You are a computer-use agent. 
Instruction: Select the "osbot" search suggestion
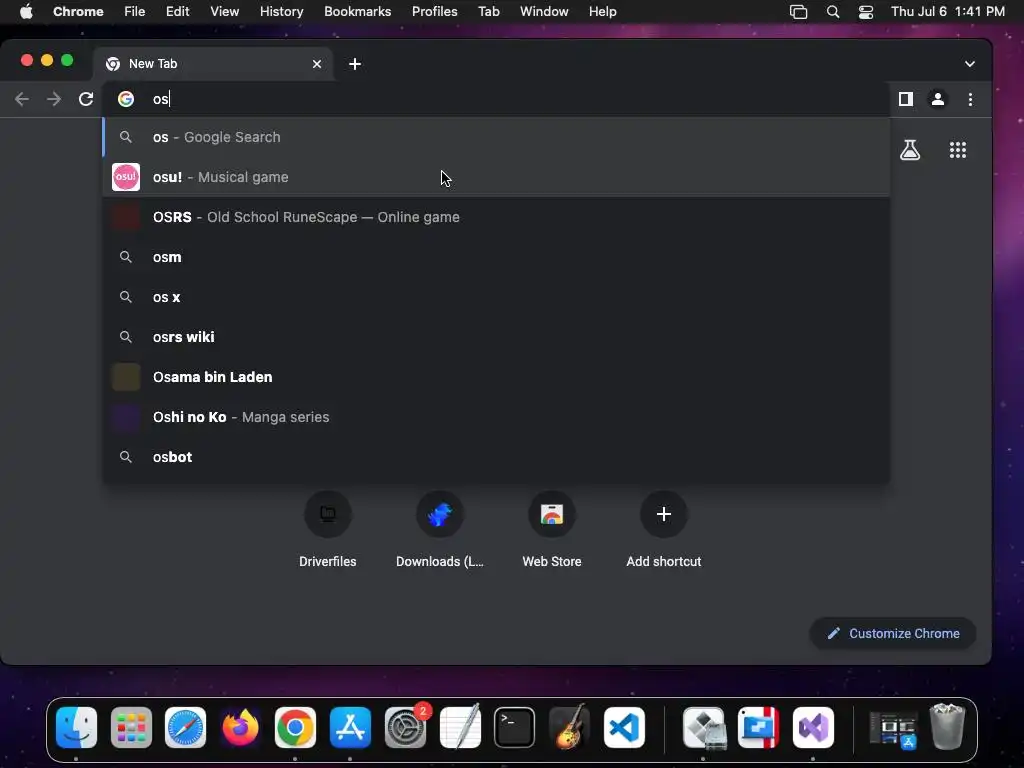496,457
